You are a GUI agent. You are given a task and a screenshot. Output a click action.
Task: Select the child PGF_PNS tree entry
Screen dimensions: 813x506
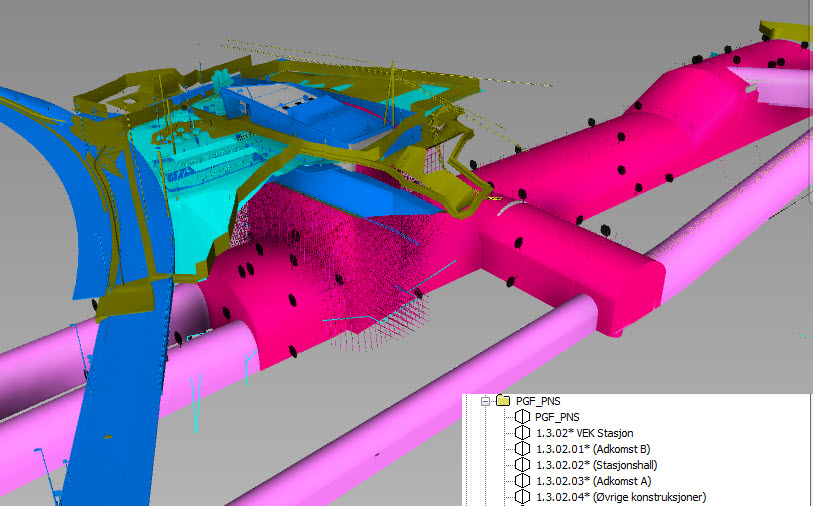[x=557, y=417]
